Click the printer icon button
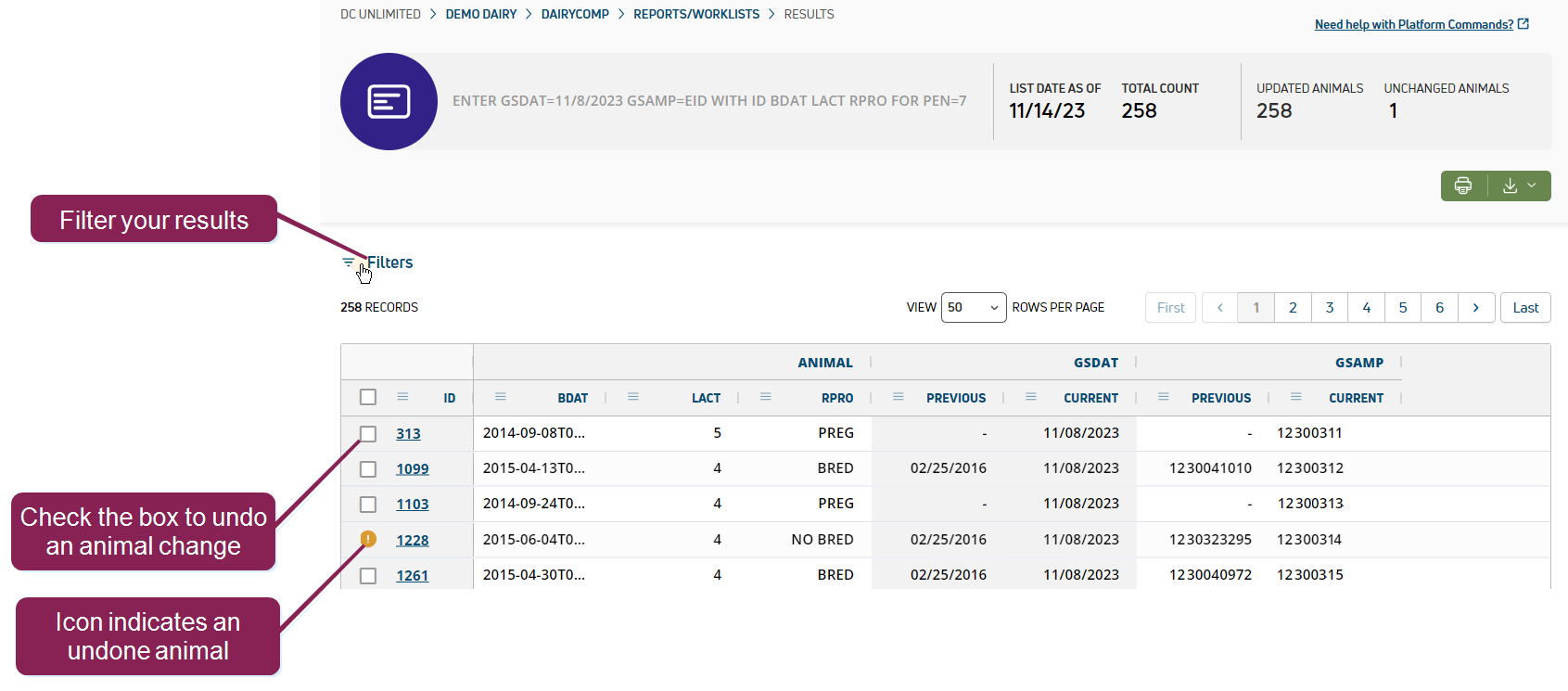 [1463, 186]
